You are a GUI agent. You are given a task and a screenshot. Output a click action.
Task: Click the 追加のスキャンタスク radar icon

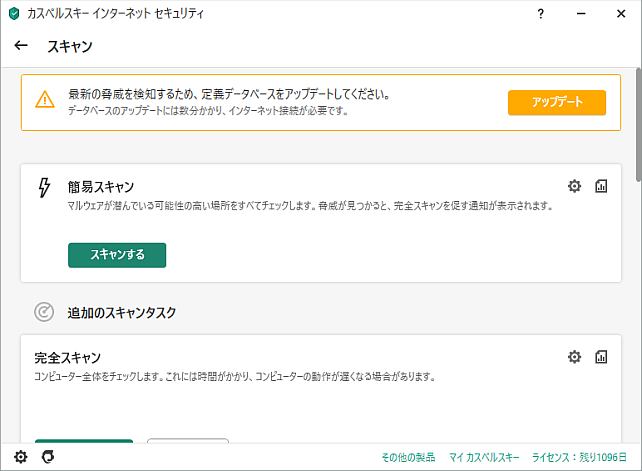coord(44,312)
